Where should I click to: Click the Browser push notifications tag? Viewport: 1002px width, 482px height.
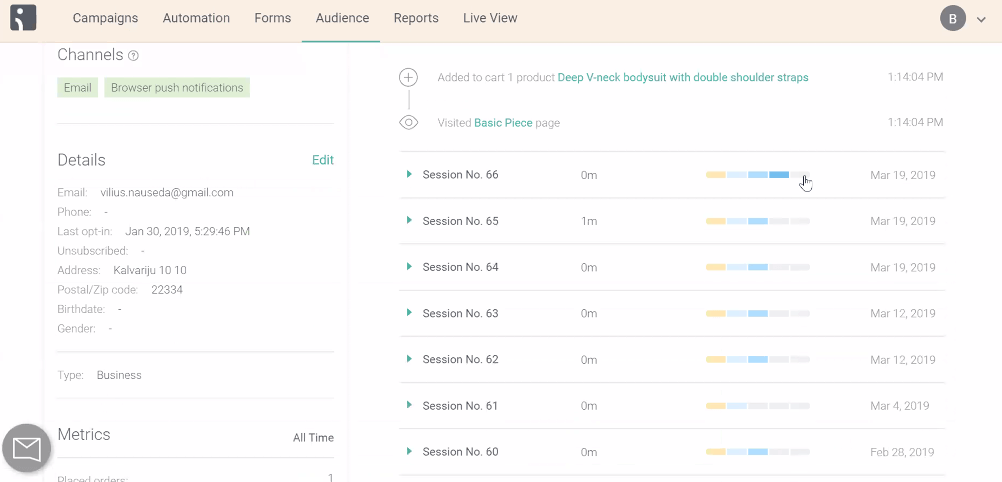click(177, 88)
